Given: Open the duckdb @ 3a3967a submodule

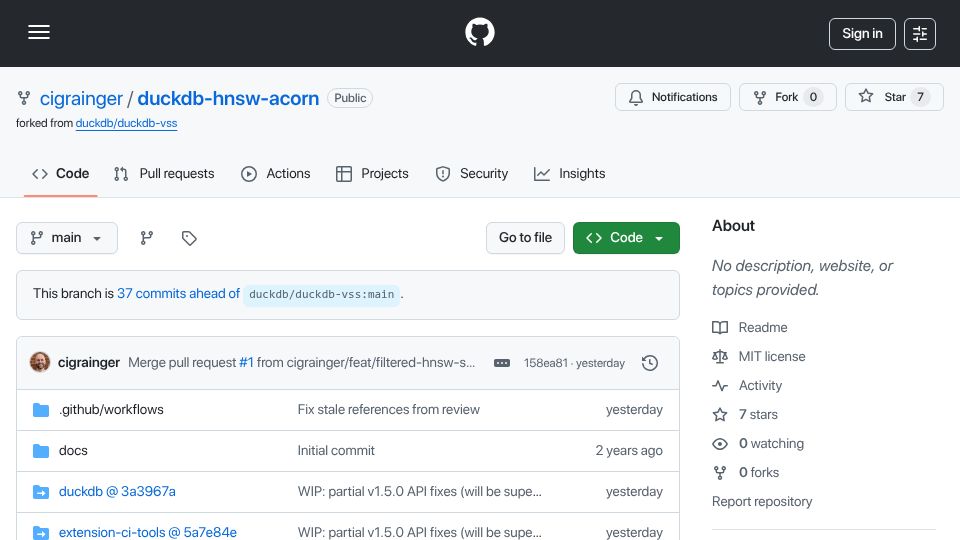Looking at the screenshot, I should pos(117,492).
